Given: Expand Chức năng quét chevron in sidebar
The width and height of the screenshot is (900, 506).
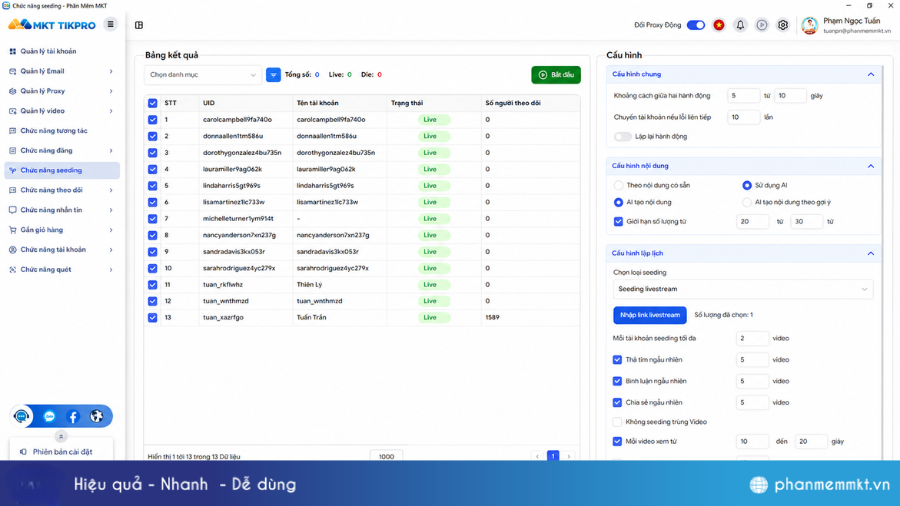Looking at the screenshot, I should pos(111,270).
